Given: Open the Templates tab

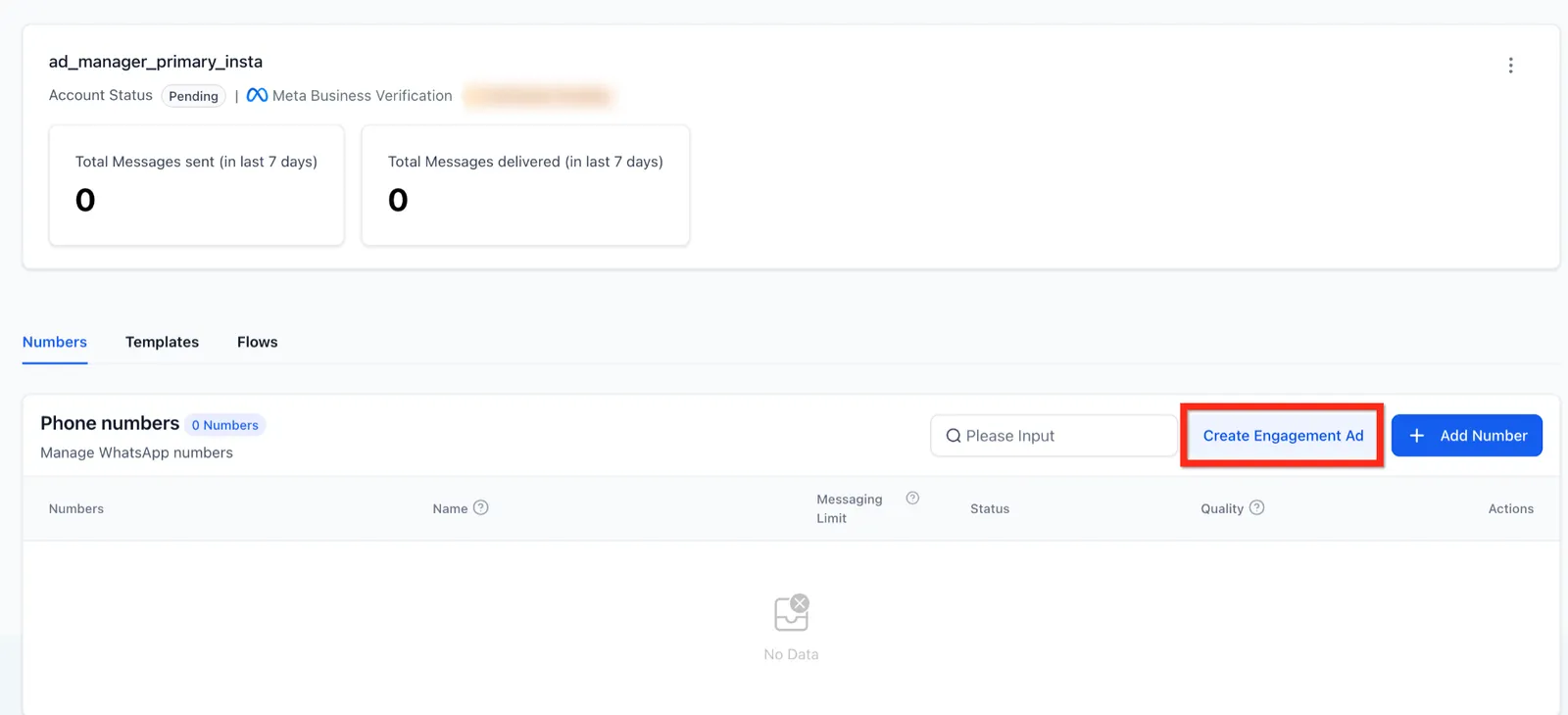Looking at the screenshot, I should coord(162,342).
